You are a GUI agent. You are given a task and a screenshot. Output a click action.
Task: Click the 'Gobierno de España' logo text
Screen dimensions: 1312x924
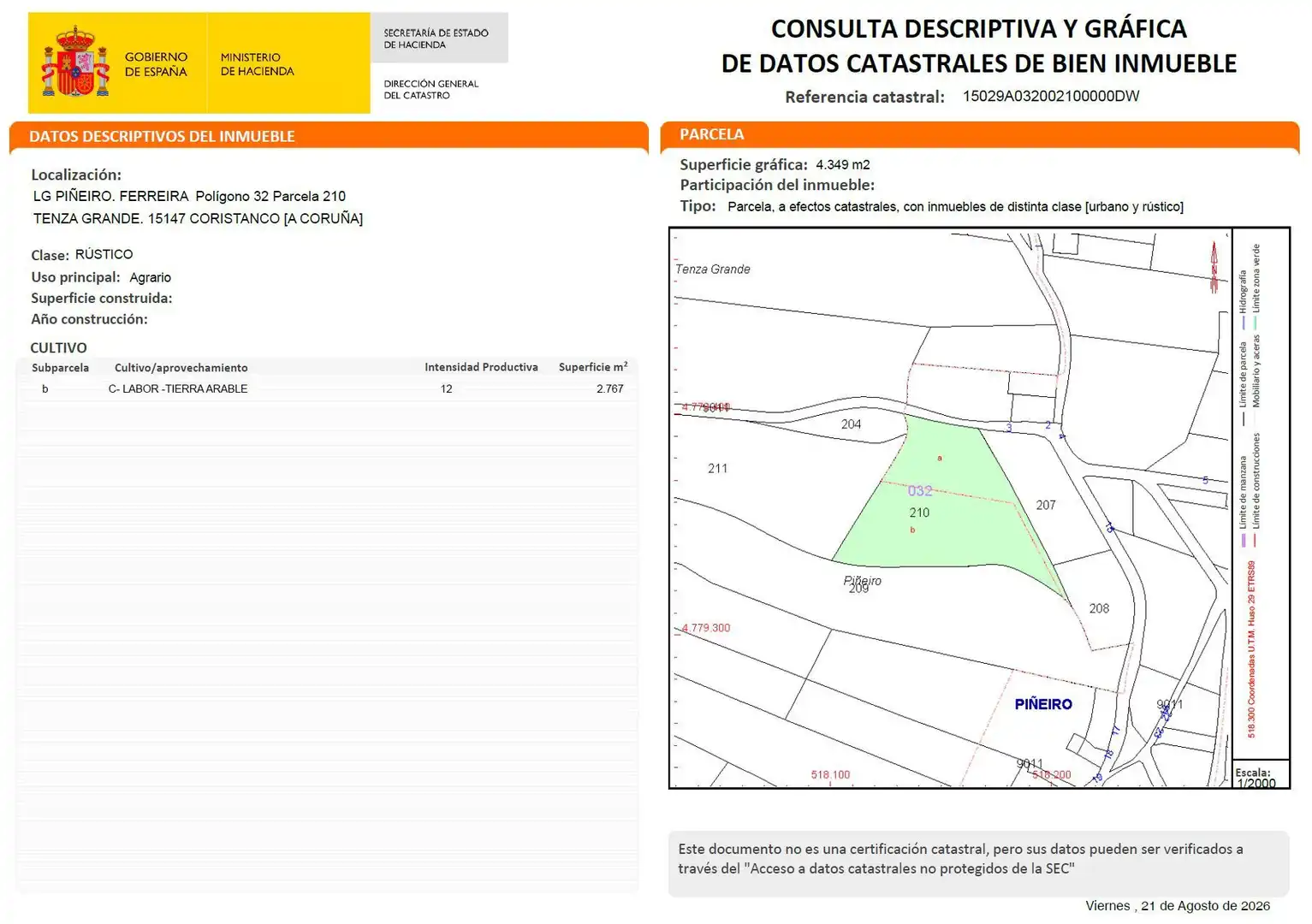click(x=156, y=64)
